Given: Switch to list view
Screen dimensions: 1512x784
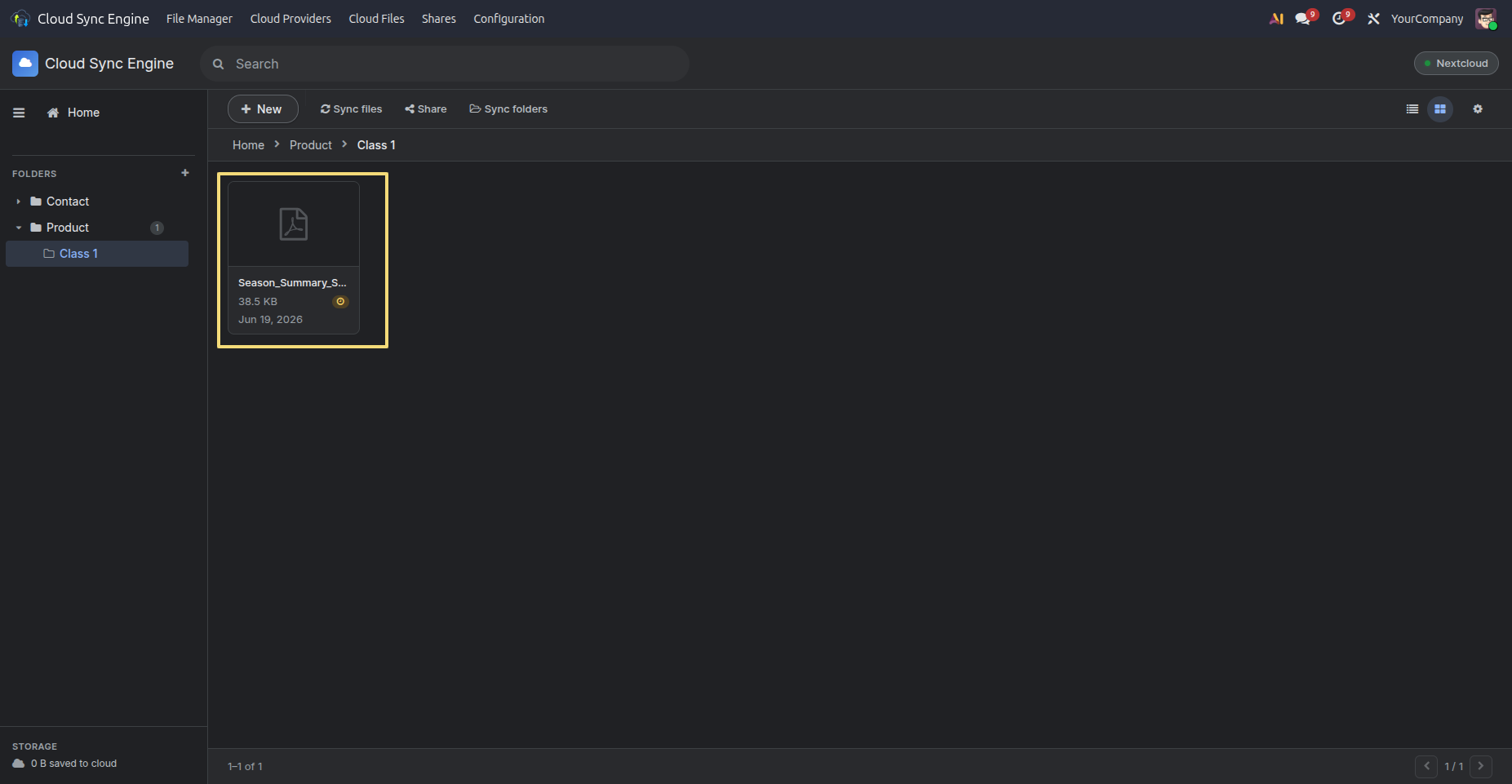Looking at the screenshot, I should [x=1412, y=109].
